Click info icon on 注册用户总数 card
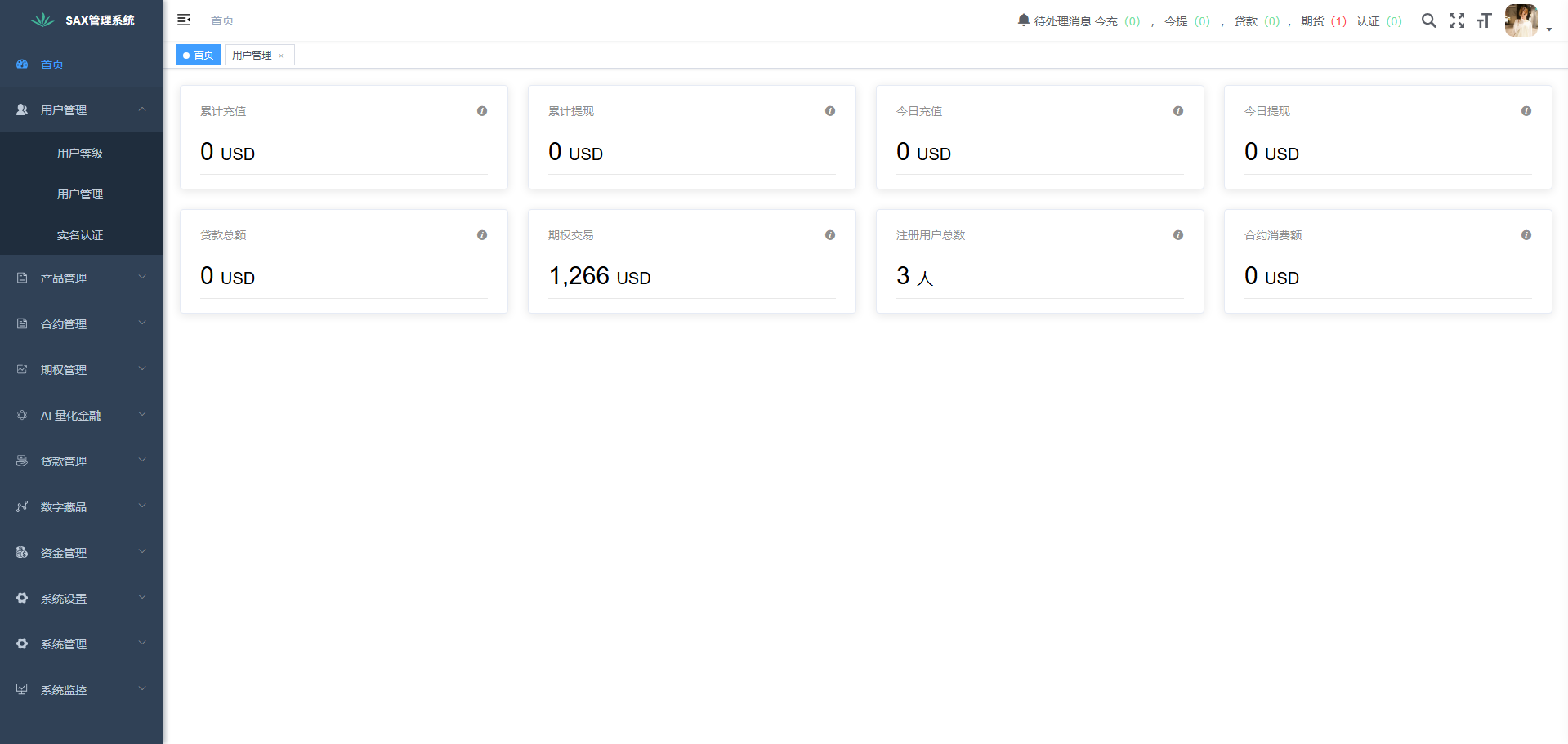 pos(1178,235)
